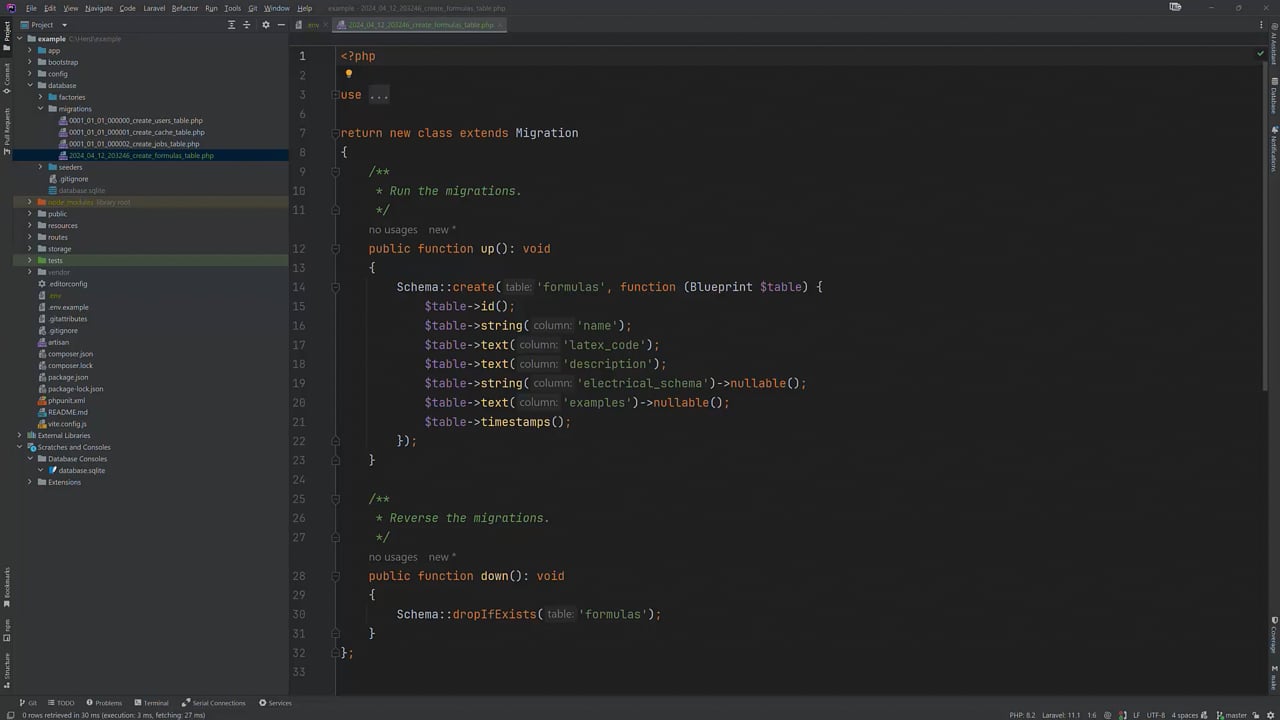The width and height of the screenshot is (1280, 720).
Task: Open the Pull Requests tool window
Action: [x=6, y=131]
